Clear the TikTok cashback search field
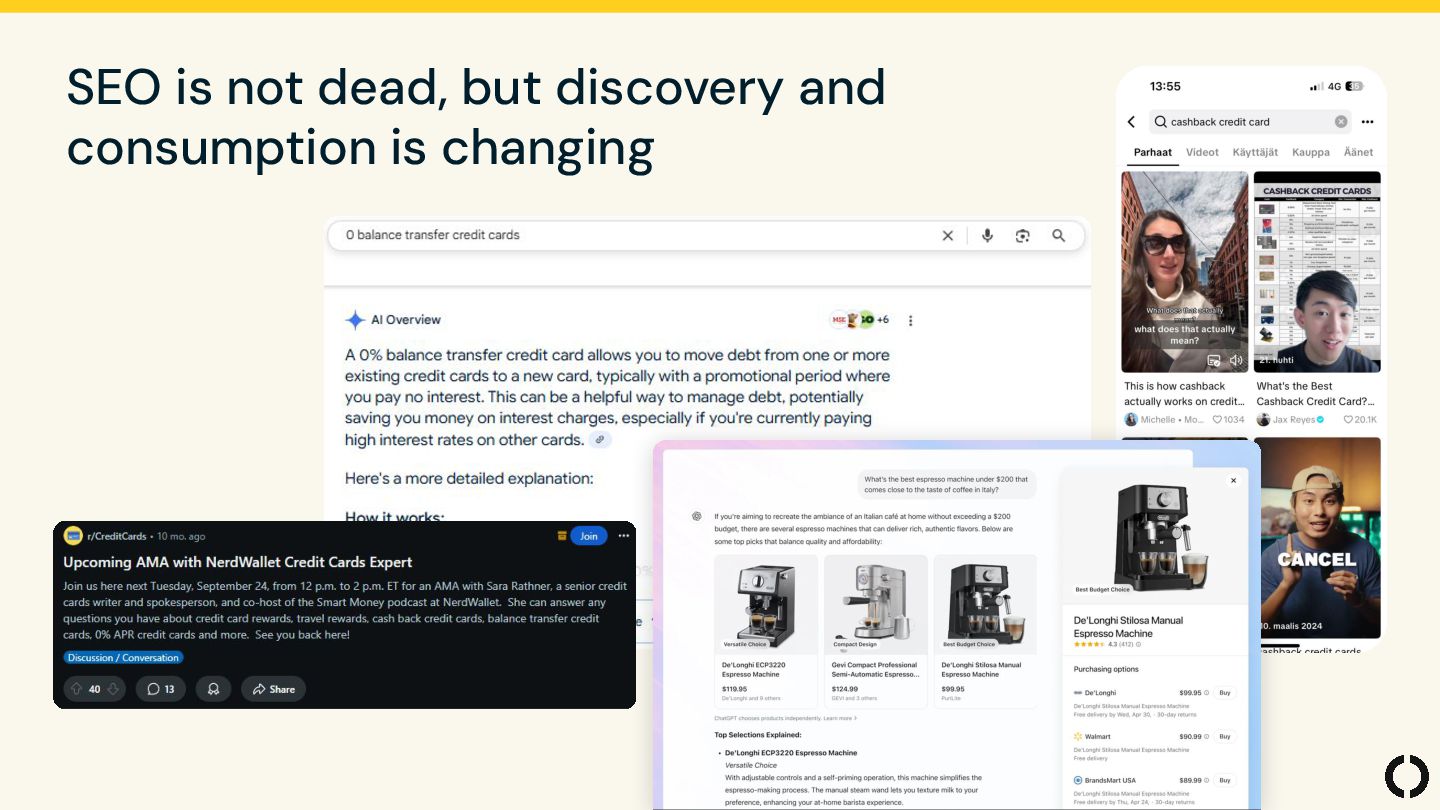This screenshot has height=810, width=1440. (1341, 122)
